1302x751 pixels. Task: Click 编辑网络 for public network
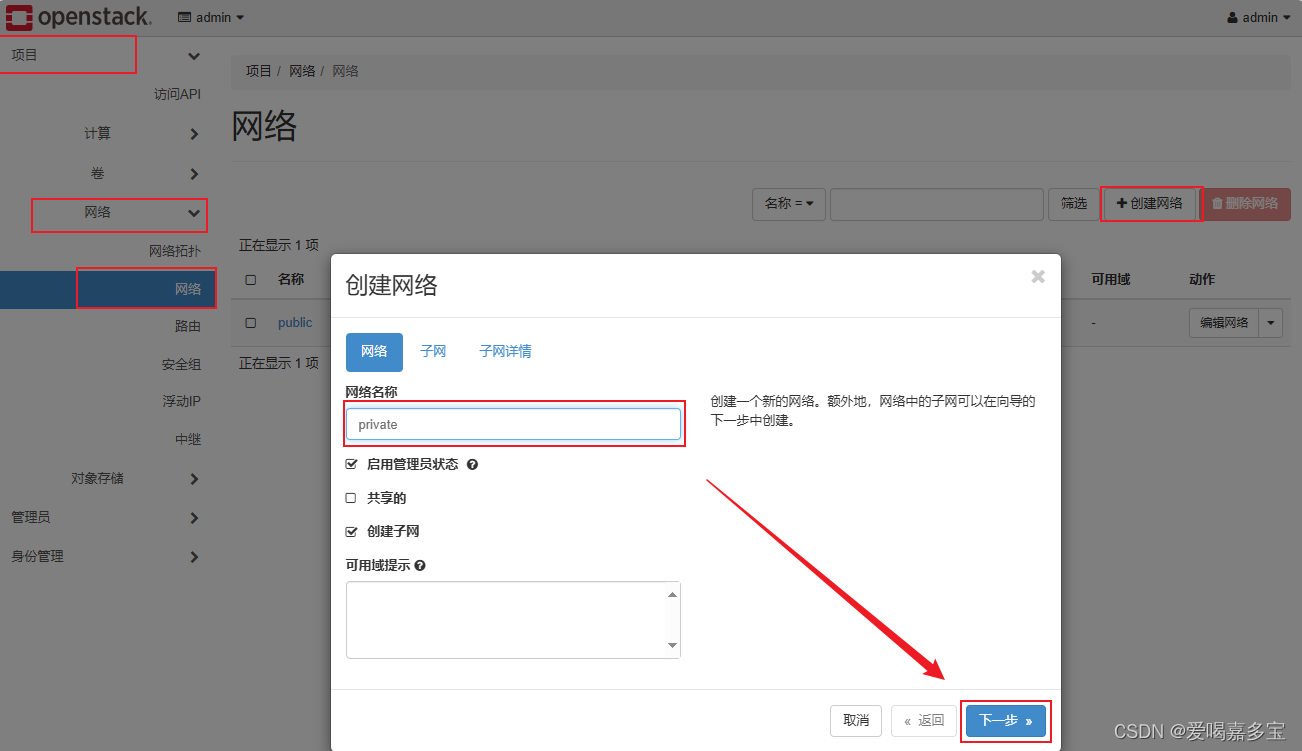1224,323
